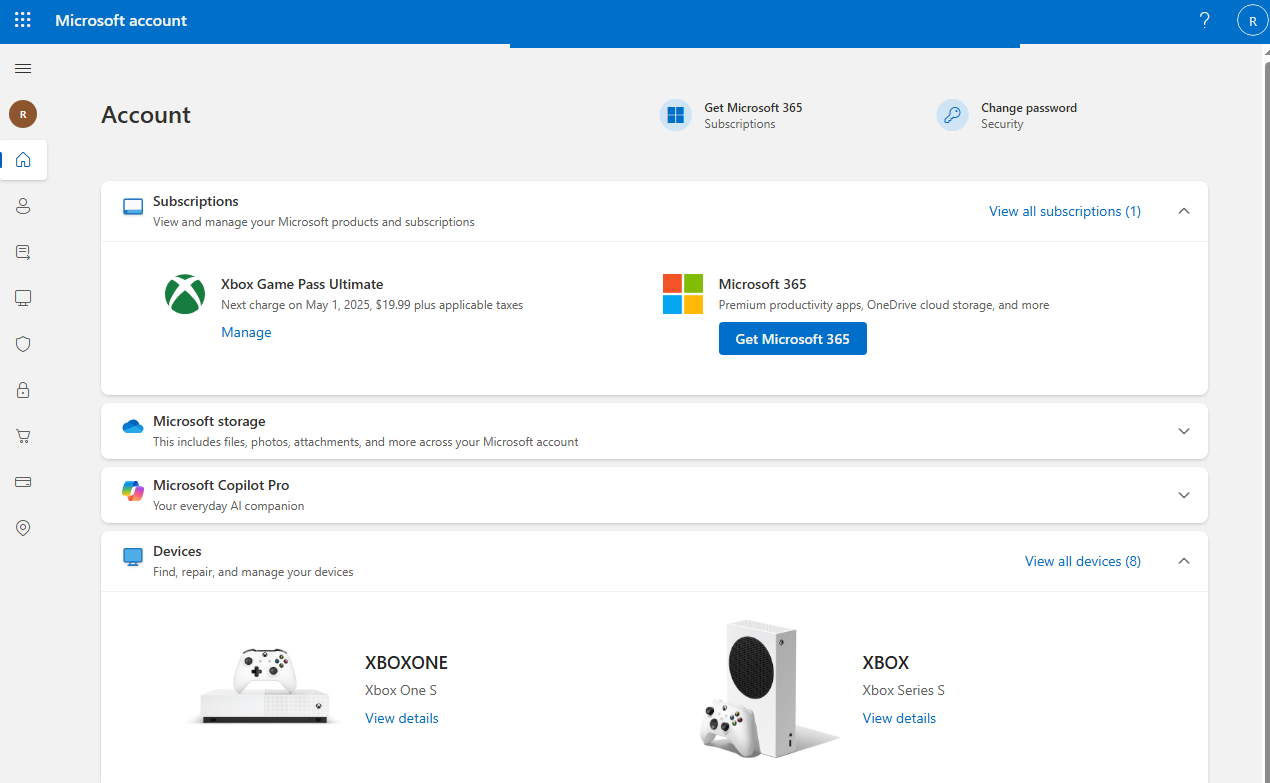Click the Xbox Series S console image

(x=769, y=689)
